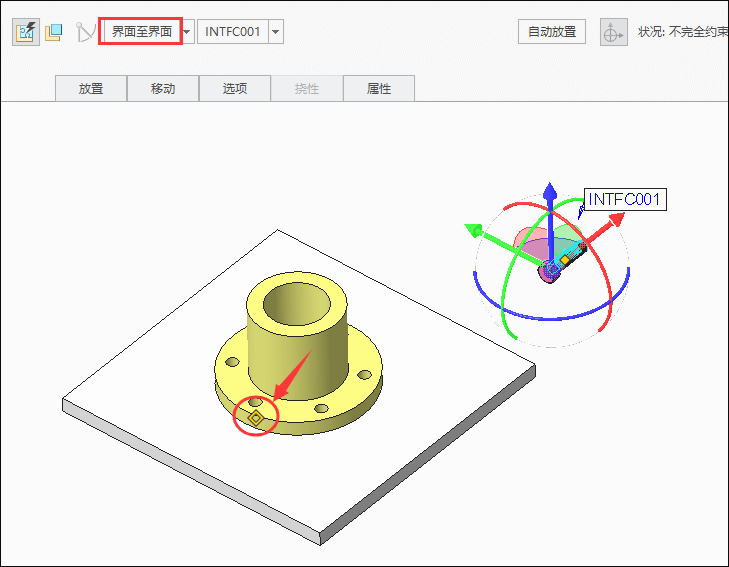Click the 状况 status text

pyautogui.click(x=683, y=32)
